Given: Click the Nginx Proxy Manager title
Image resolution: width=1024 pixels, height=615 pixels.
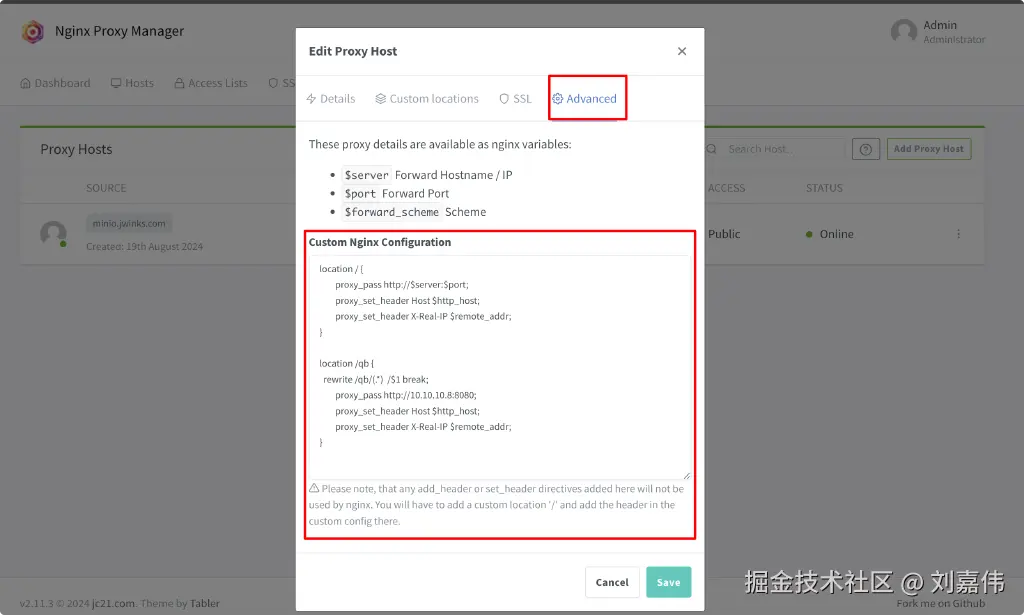Looking at the screenshot, I should click(x=120, y=31).
